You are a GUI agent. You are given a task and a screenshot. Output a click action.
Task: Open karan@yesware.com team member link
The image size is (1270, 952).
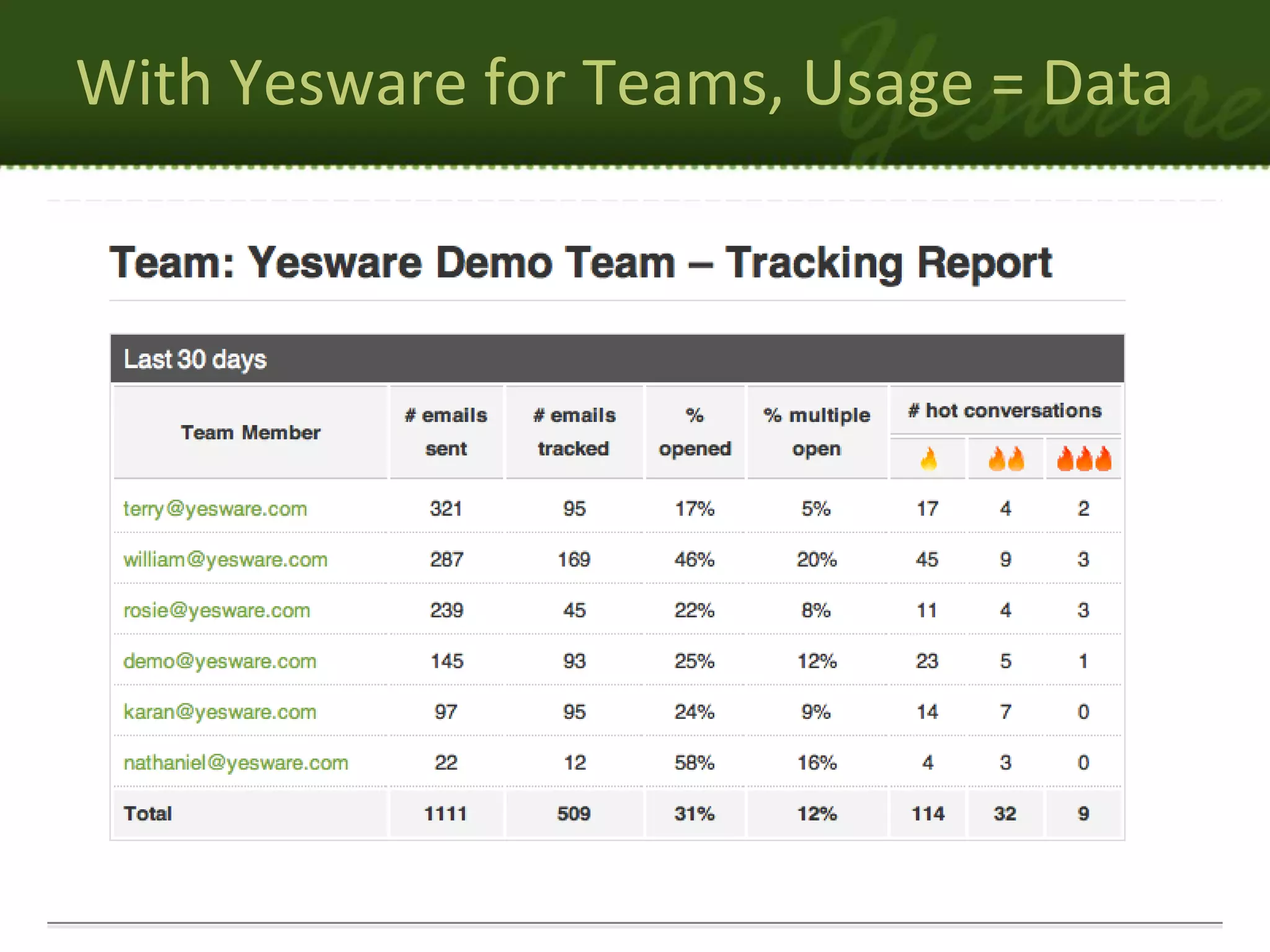point(220,712)
